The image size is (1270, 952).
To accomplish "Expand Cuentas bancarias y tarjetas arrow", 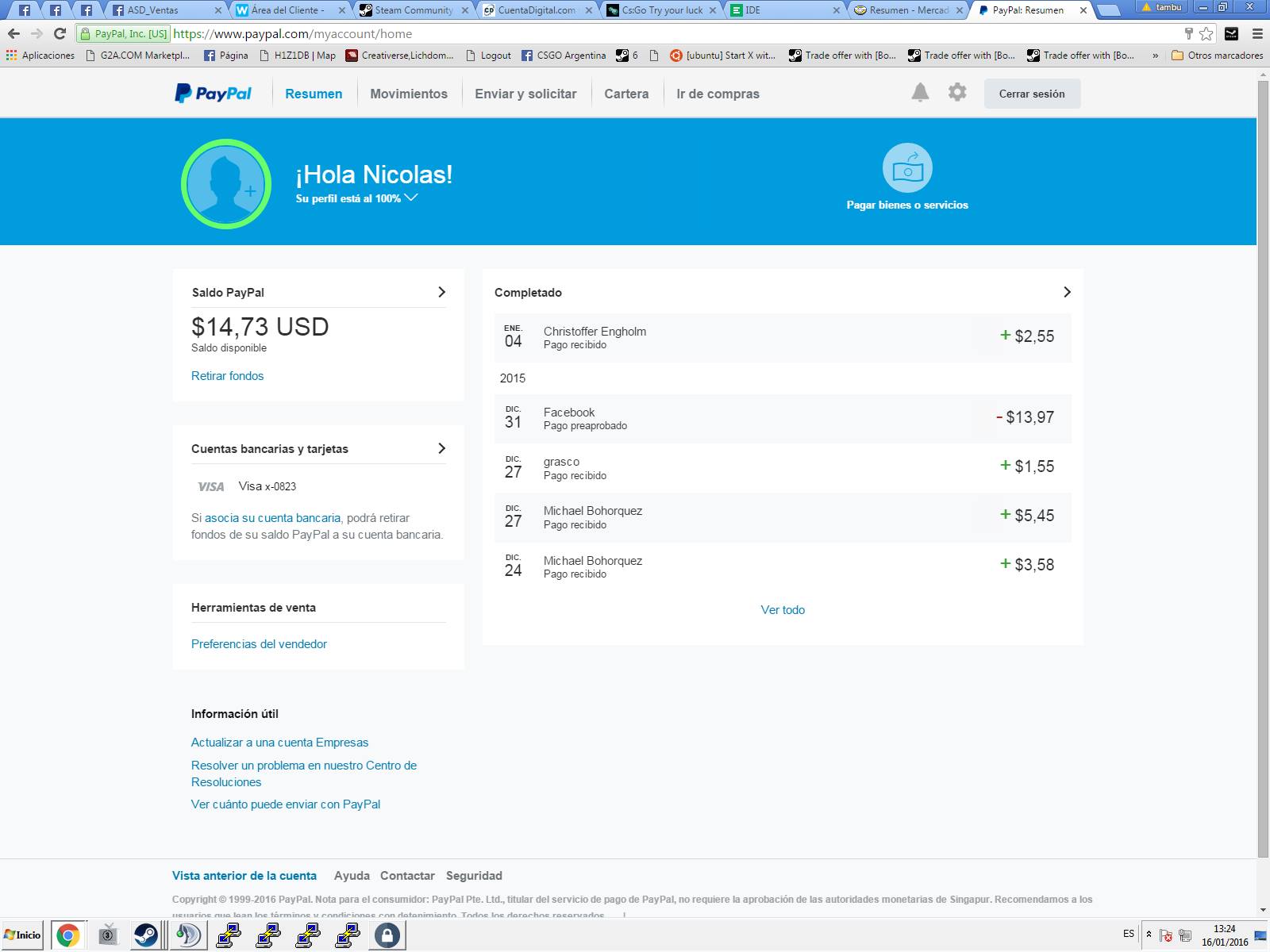I will coord(441,448).
